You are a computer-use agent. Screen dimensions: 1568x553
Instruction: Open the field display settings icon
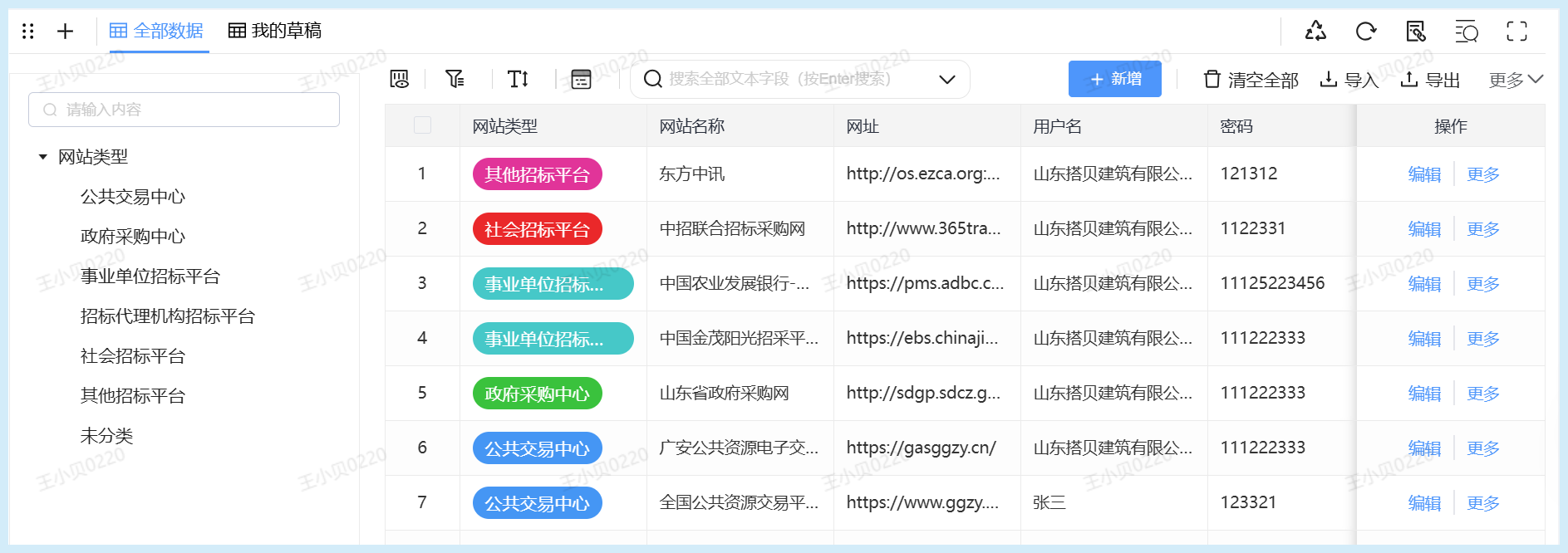tap(400, 79)
